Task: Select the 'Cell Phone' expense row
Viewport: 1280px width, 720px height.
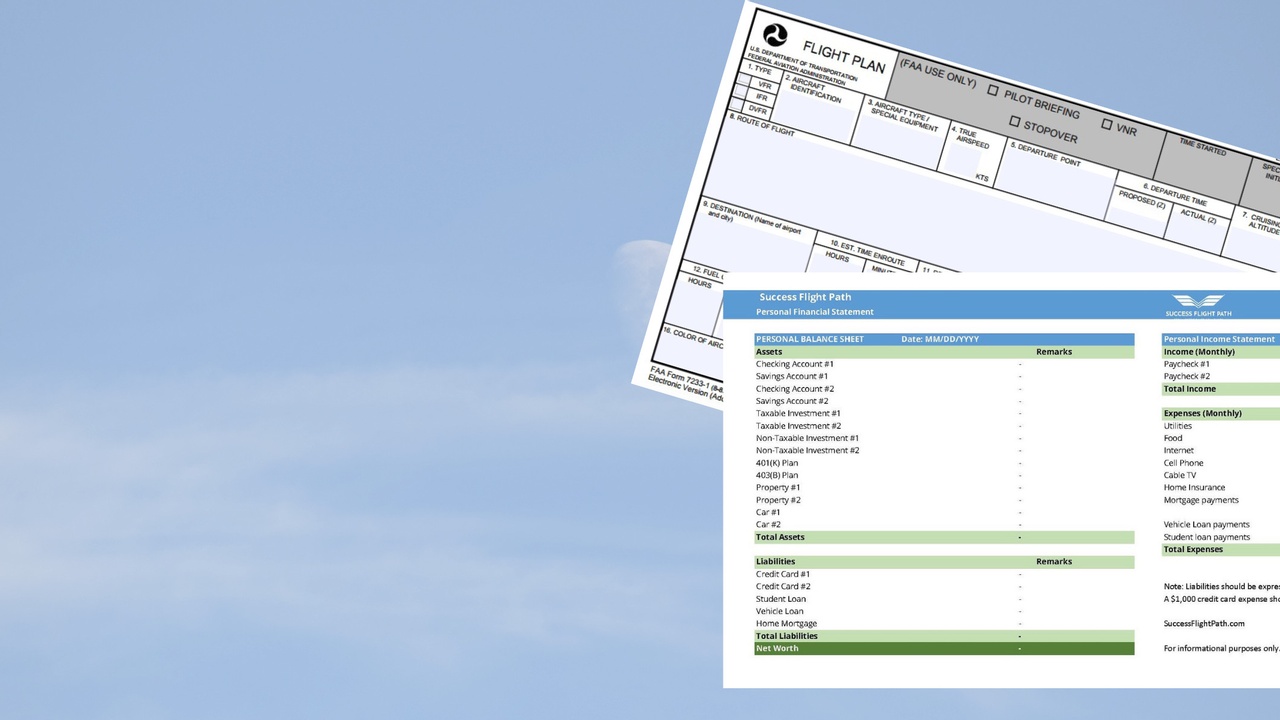Action: point(1220,463)
